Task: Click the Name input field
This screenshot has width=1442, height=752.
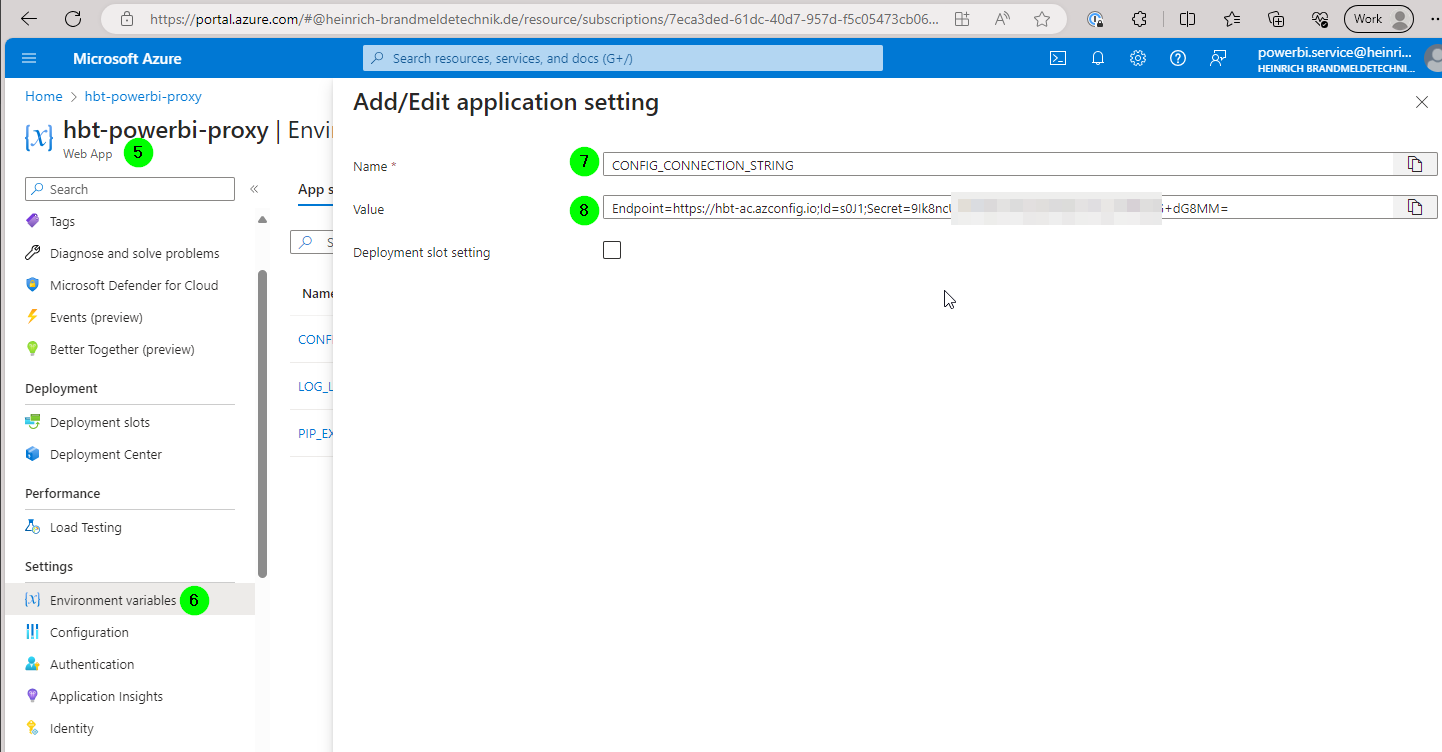Action: 998,164
